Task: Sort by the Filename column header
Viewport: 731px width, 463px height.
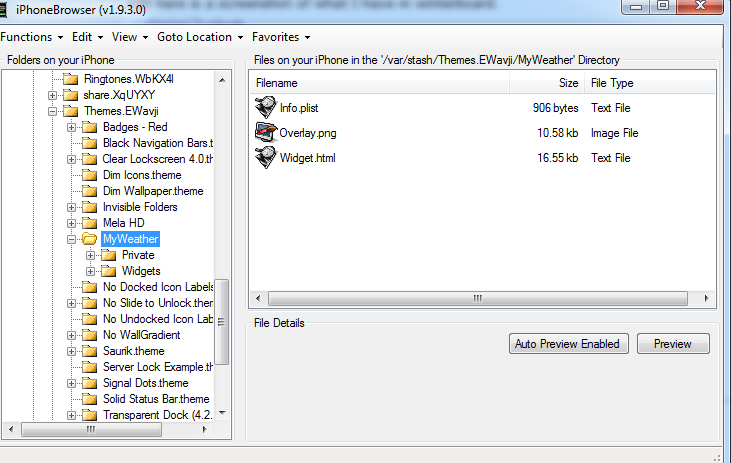Action: [x=379, y=83]
